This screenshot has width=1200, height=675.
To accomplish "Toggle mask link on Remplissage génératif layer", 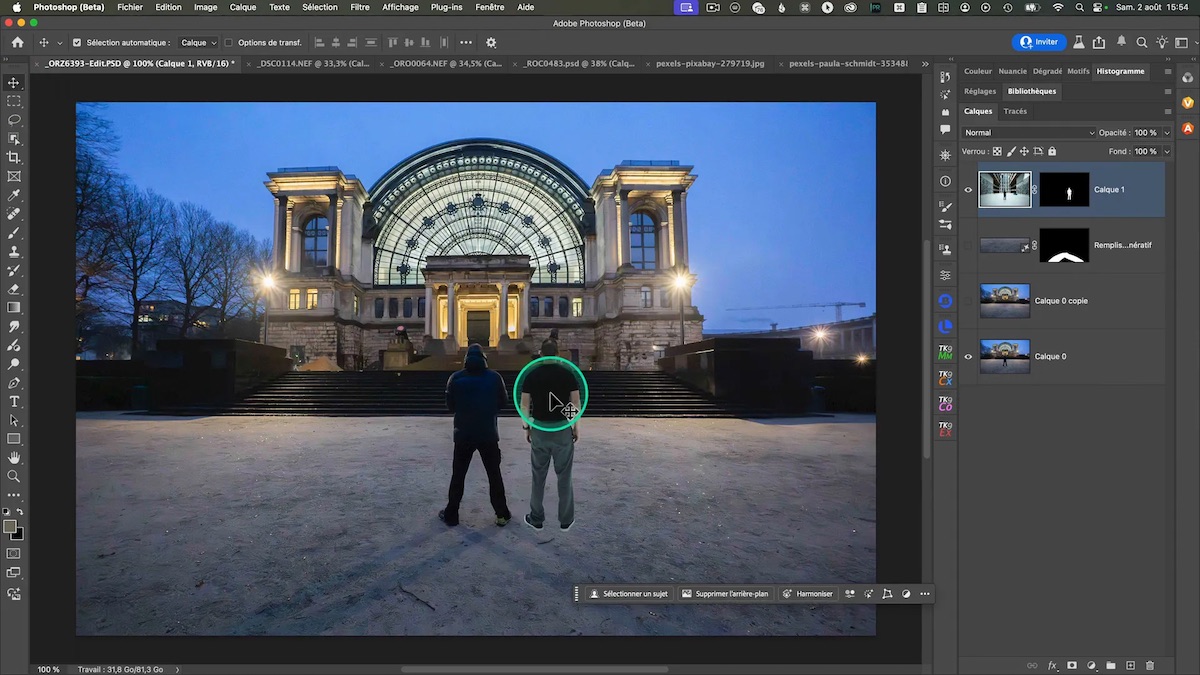I will pyautogui.click(x=1035, y=245).
